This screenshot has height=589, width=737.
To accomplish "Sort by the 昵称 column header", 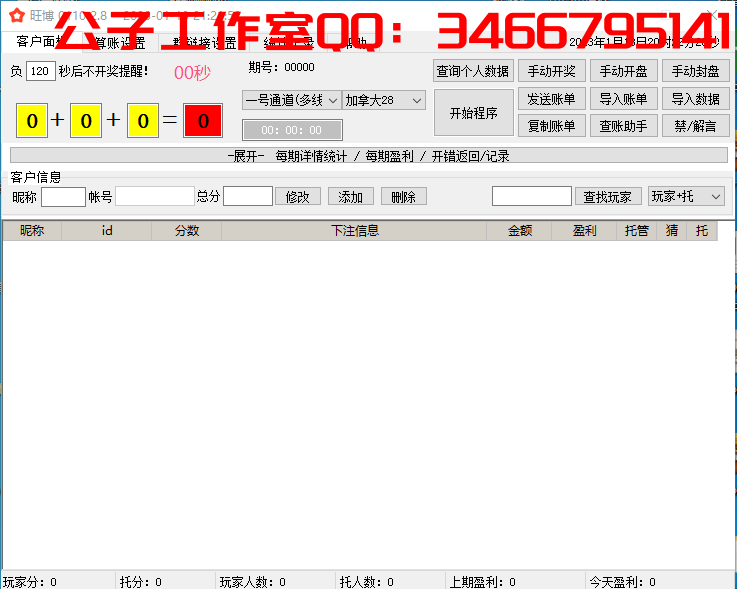I will (32, 231).
